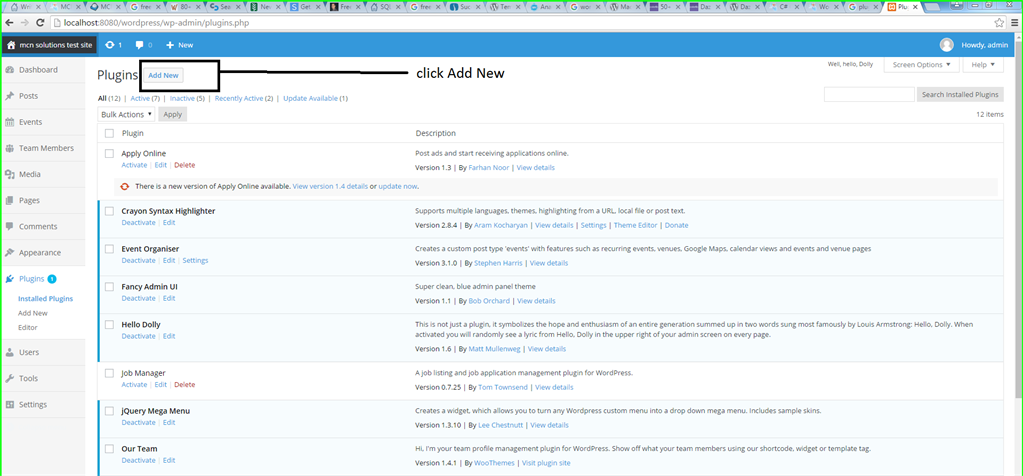Image resolution: width=1023 pixels, height=476 pixels.
Task: Show the Inactive plugins filter
Action: [x=182, y=98]
